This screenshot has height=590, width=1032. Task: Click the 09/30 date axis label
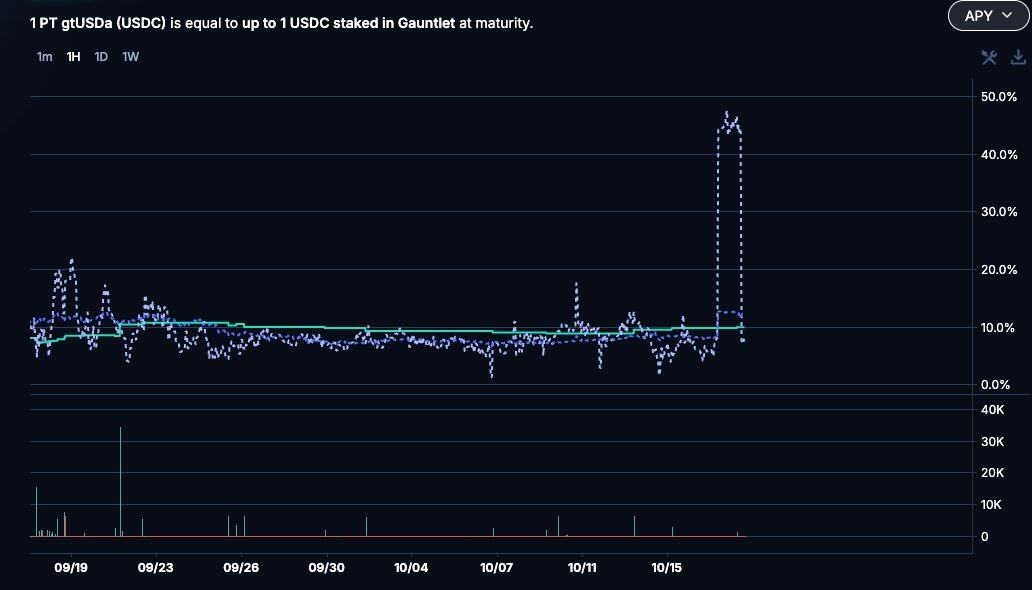[327, 567]
